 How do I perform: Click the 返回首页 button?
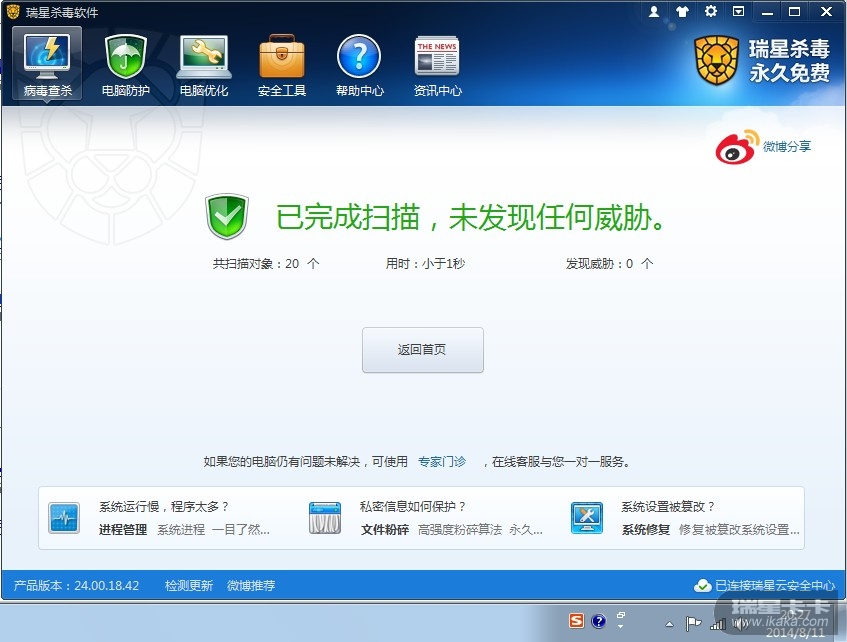click(422, 350)
